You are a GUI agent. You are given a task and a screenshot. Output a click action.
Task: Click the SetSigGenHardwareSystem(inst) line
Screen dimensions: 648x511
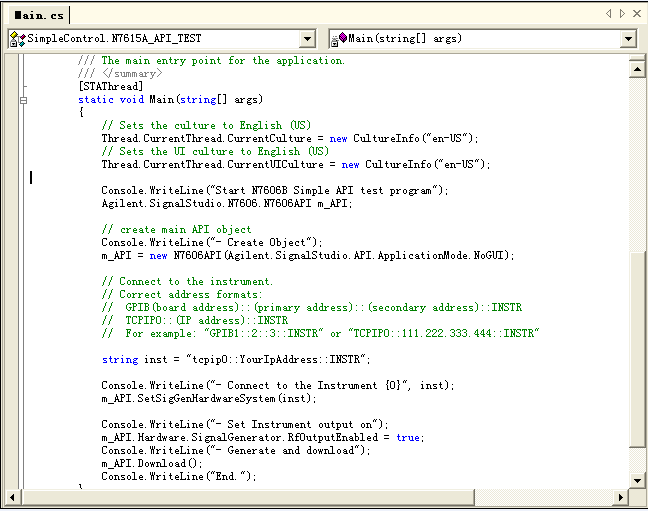click(209, 399)
